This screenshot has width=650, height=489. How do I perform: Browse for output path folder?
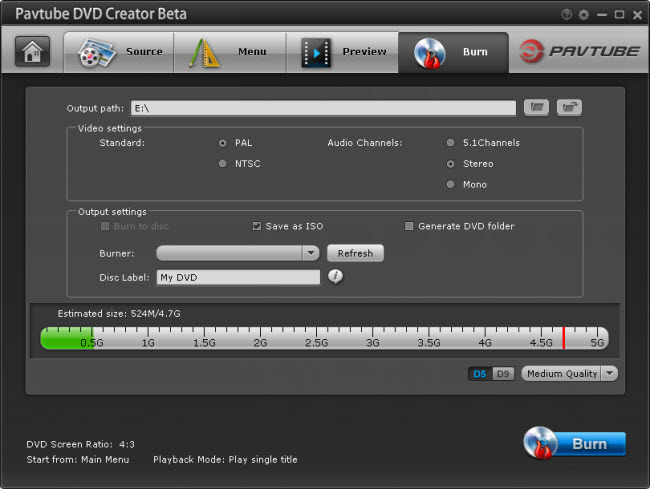(x=536, y=107)
